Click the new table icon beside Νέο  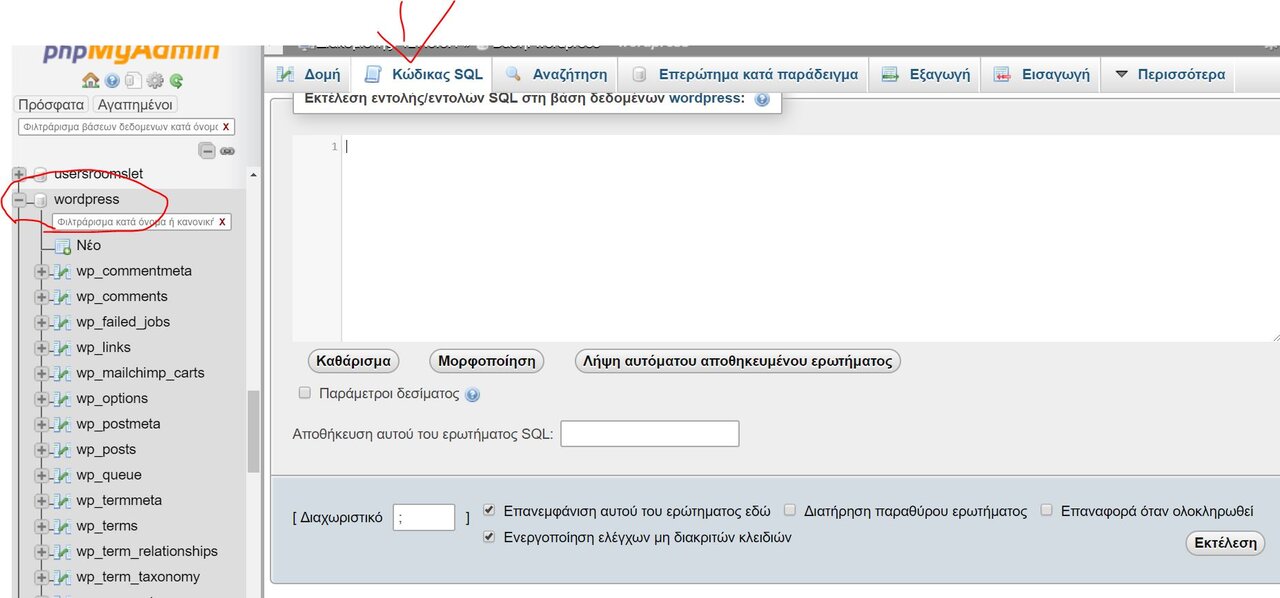pos(63,246)
